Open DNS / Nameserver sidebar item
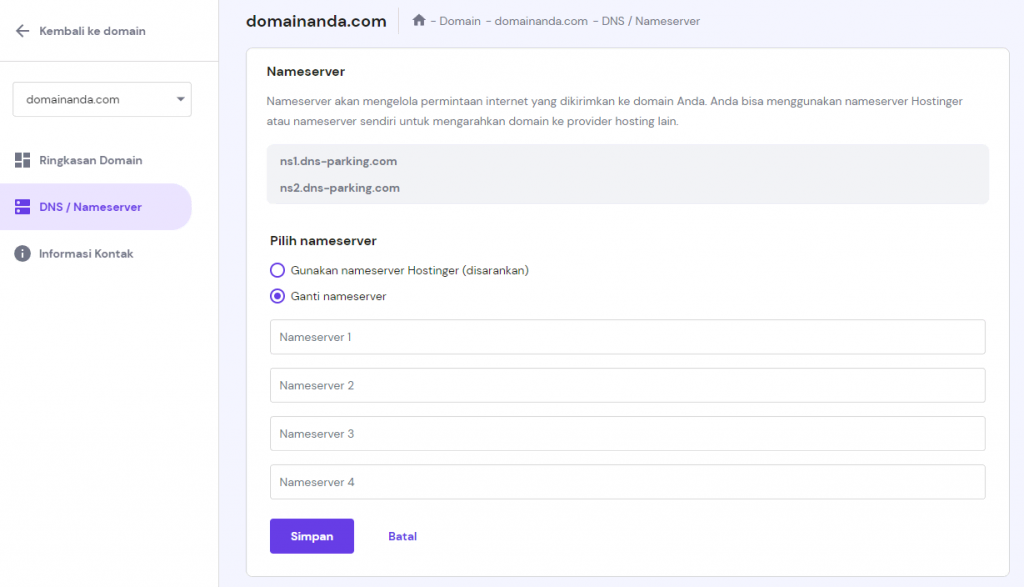The width and height of the screenshot is (1024, 587). tap(90, 207)
